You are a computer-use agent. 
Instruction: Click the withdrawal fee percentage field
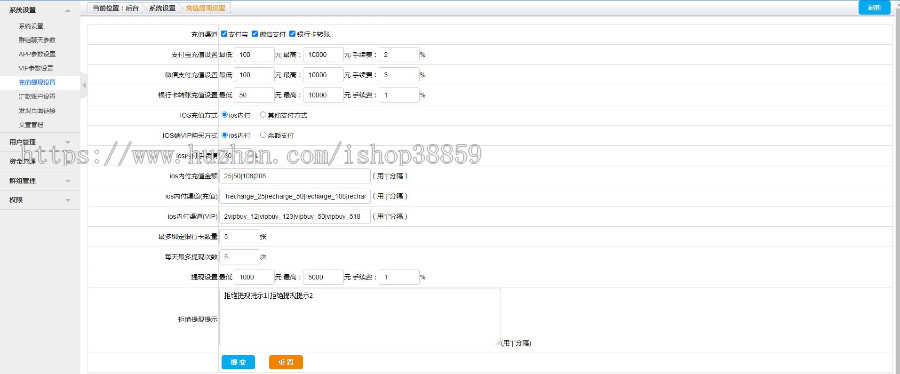pos(399,277)
